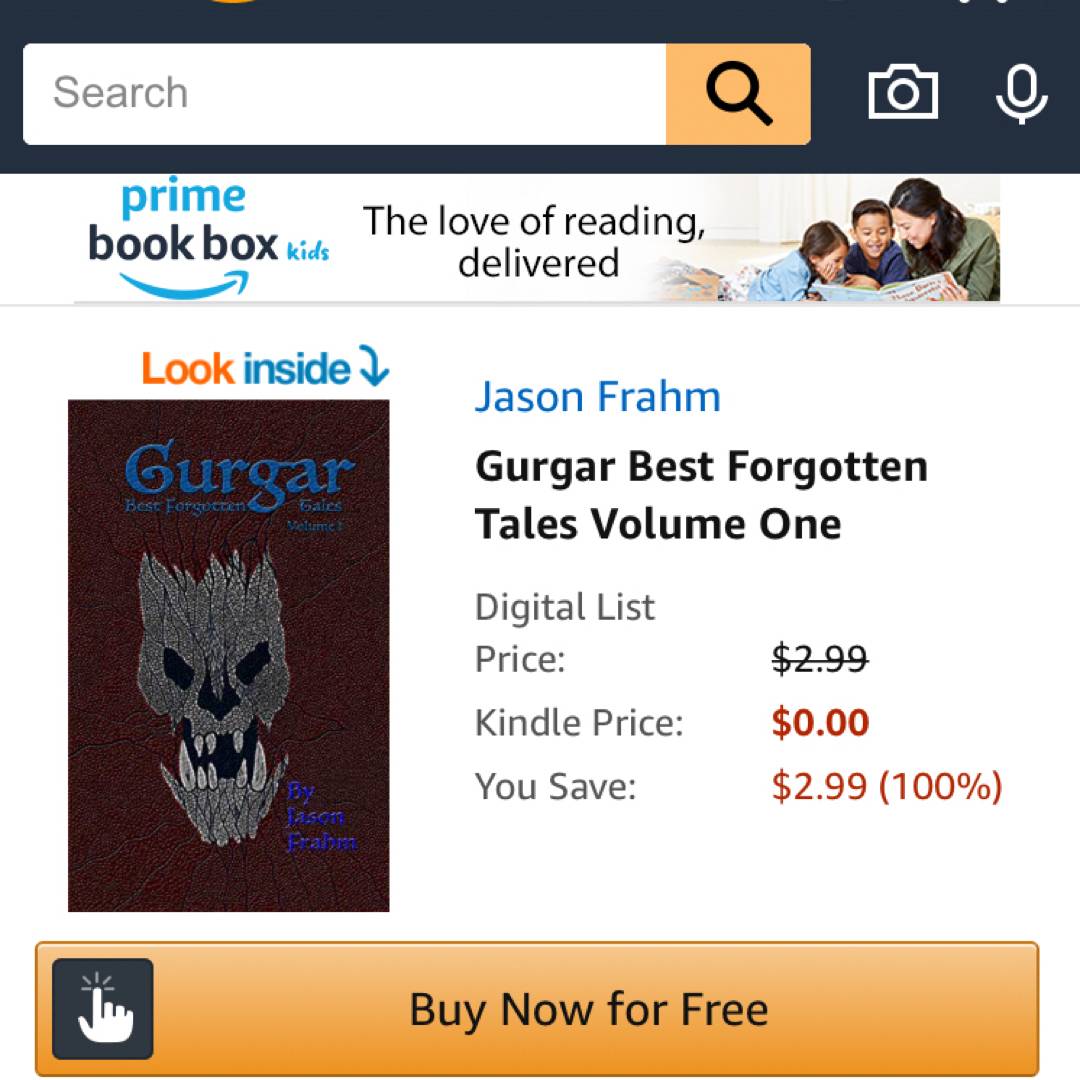This screenshot has height=1080, width=1080.
Task: Click the skull artwork on cover
Action: click(212, 696)
